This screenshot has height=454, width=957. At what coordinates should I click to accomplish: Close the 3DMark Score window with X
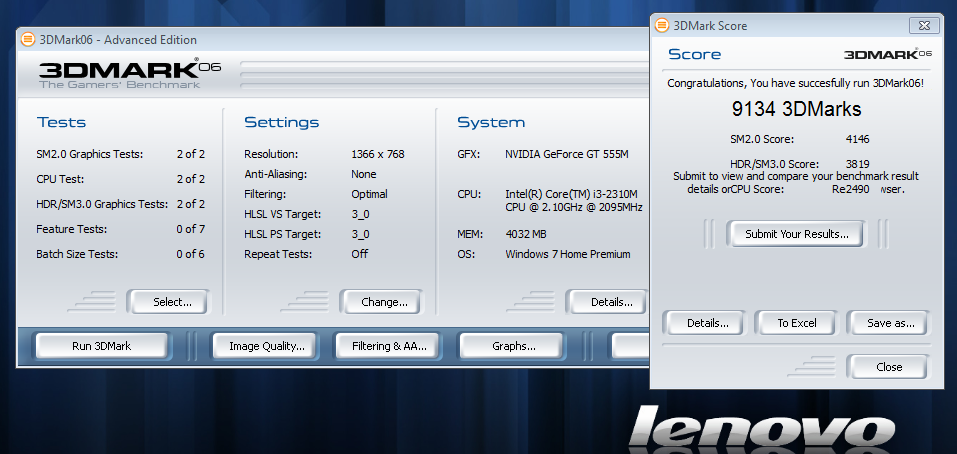coord(924,26)
